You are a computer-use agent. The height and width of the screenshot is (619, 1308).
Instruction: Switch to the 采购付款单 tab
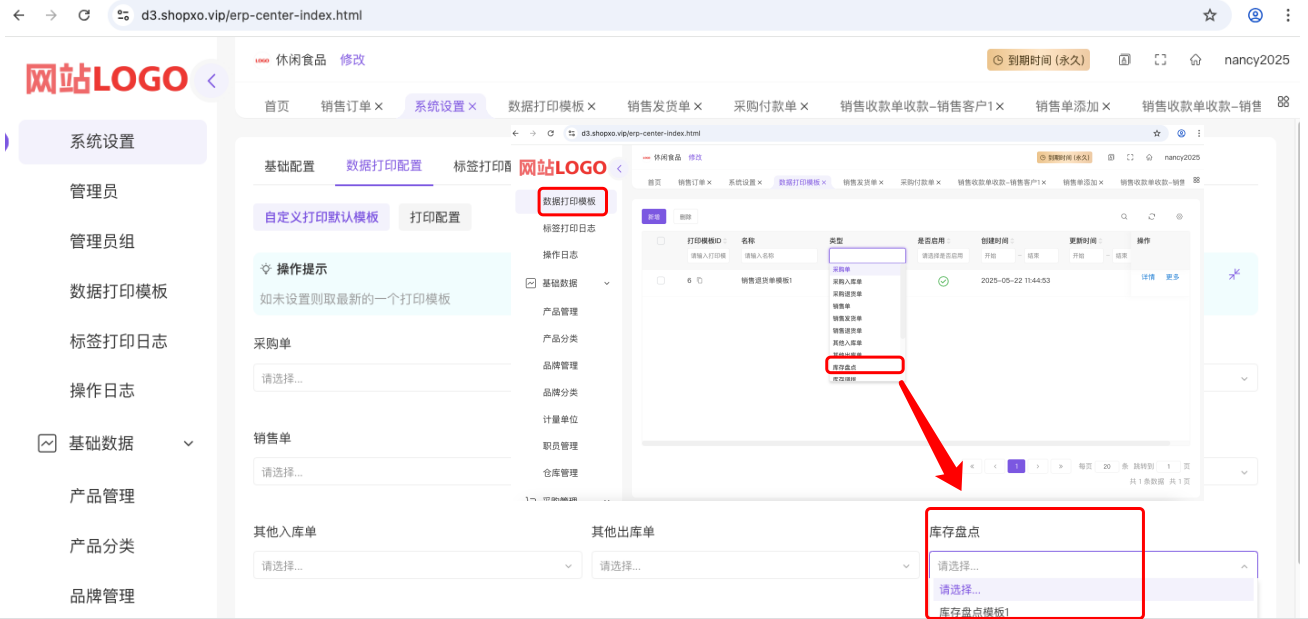coord(765,106)
